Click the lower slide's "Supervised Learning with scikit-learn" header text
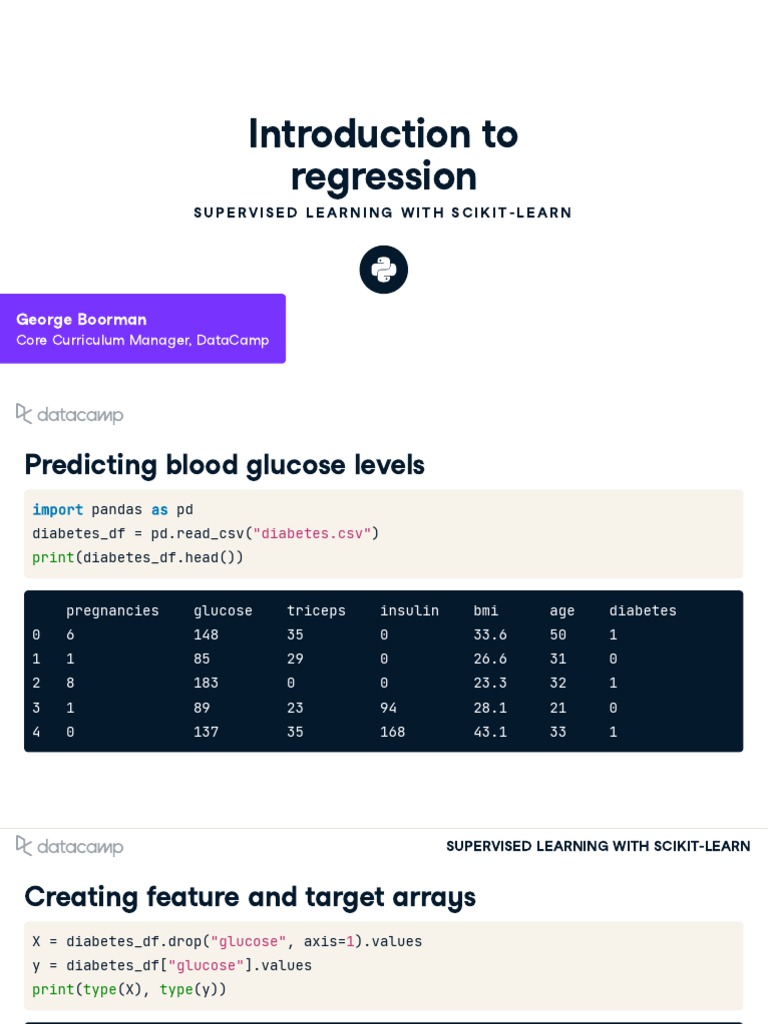 point(598,846)
